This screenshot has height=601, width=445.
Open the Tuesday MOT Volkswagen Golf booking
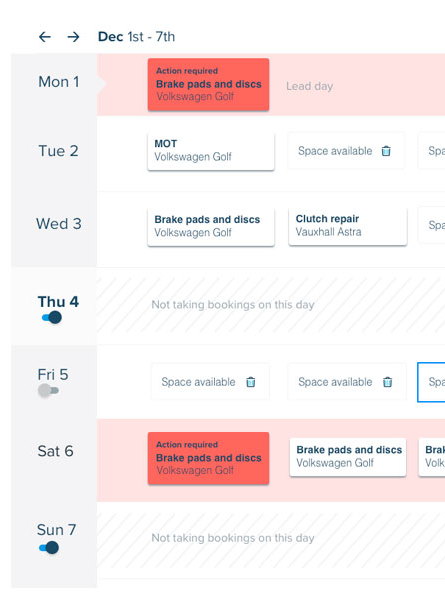tap(211, 151)
